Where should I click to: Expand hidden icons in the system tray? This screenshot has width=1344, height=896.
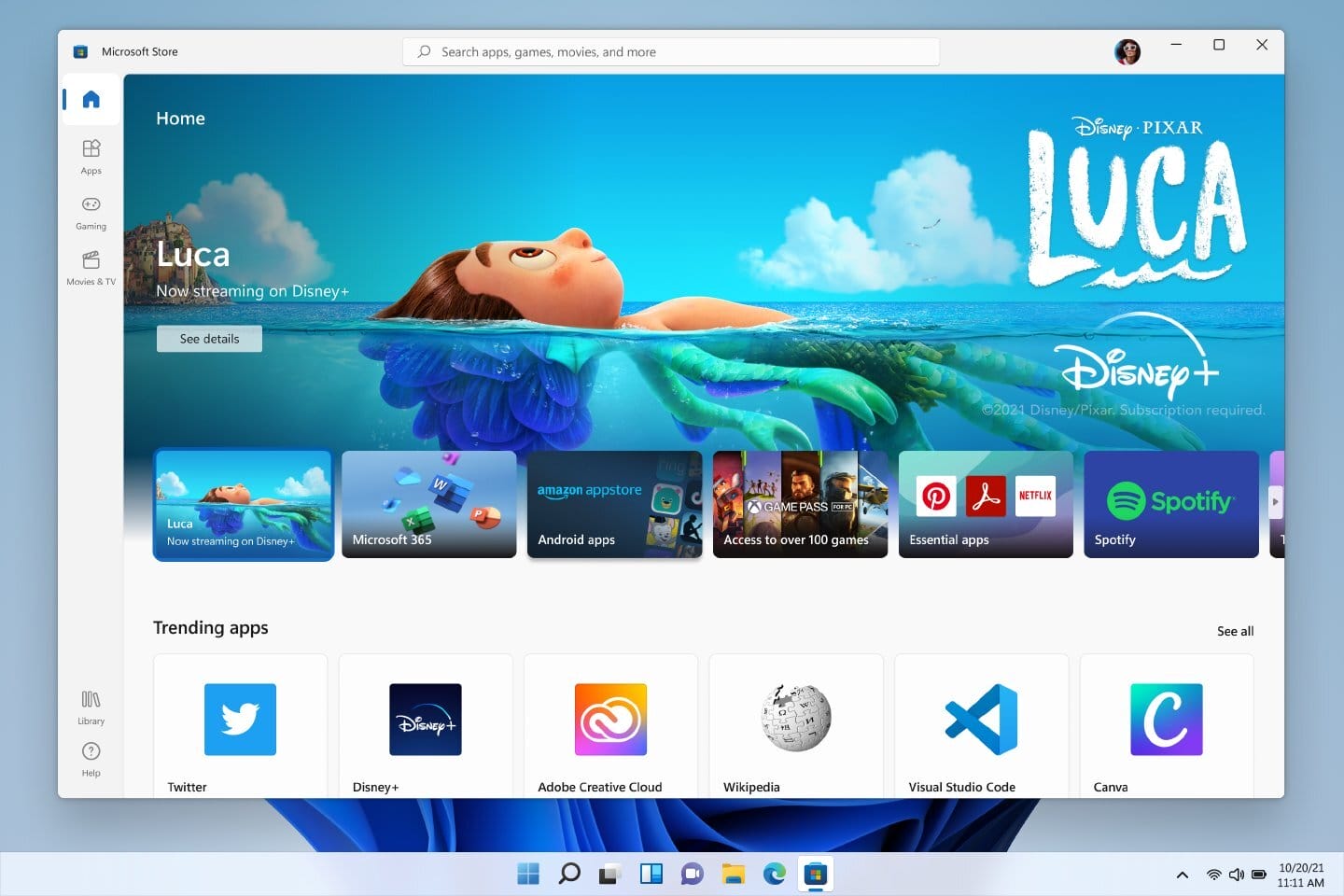click(1182, 875)
